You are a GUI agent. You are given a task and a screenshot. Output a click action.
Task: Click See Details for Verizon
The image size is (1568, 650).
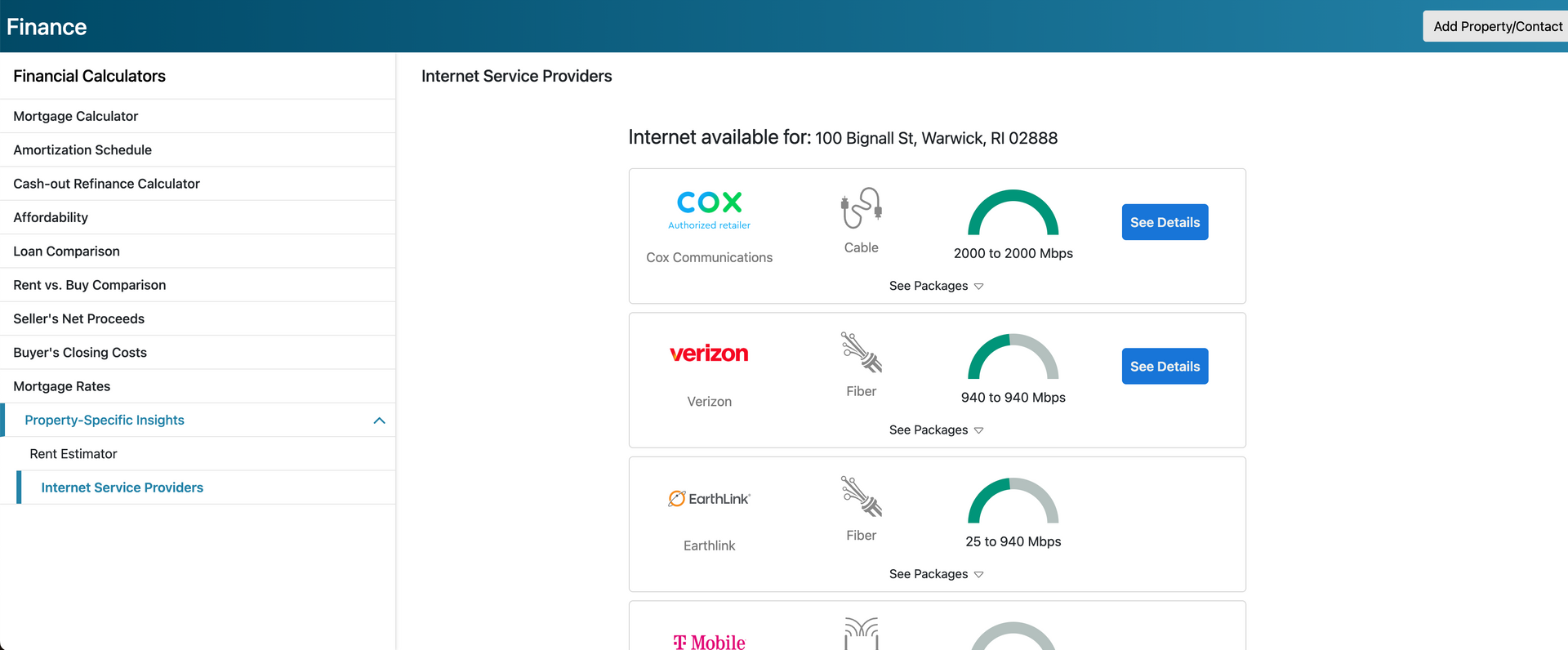[x=1165, y=367]
